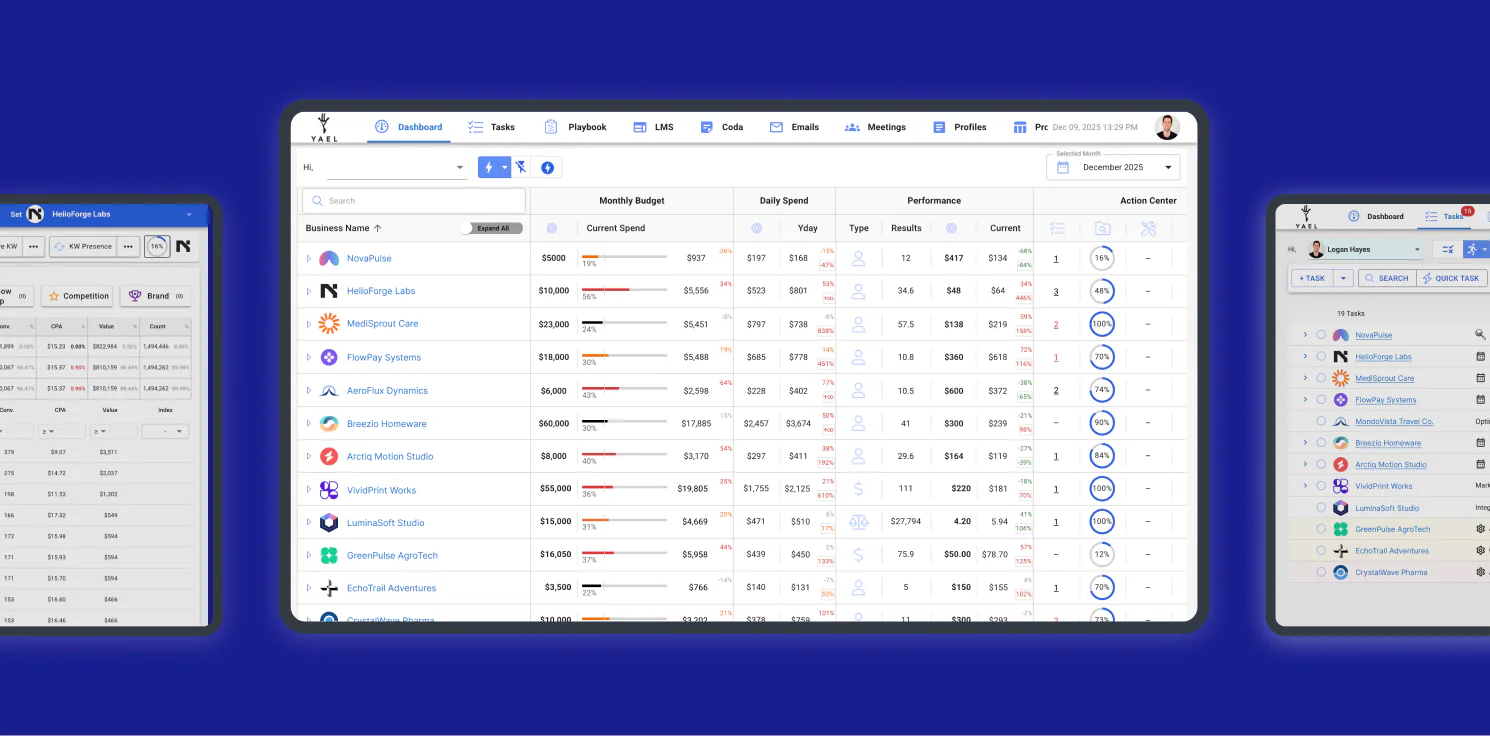Click the lightning bolt filter button
The image size is (1490, 736).
point(488,167)
